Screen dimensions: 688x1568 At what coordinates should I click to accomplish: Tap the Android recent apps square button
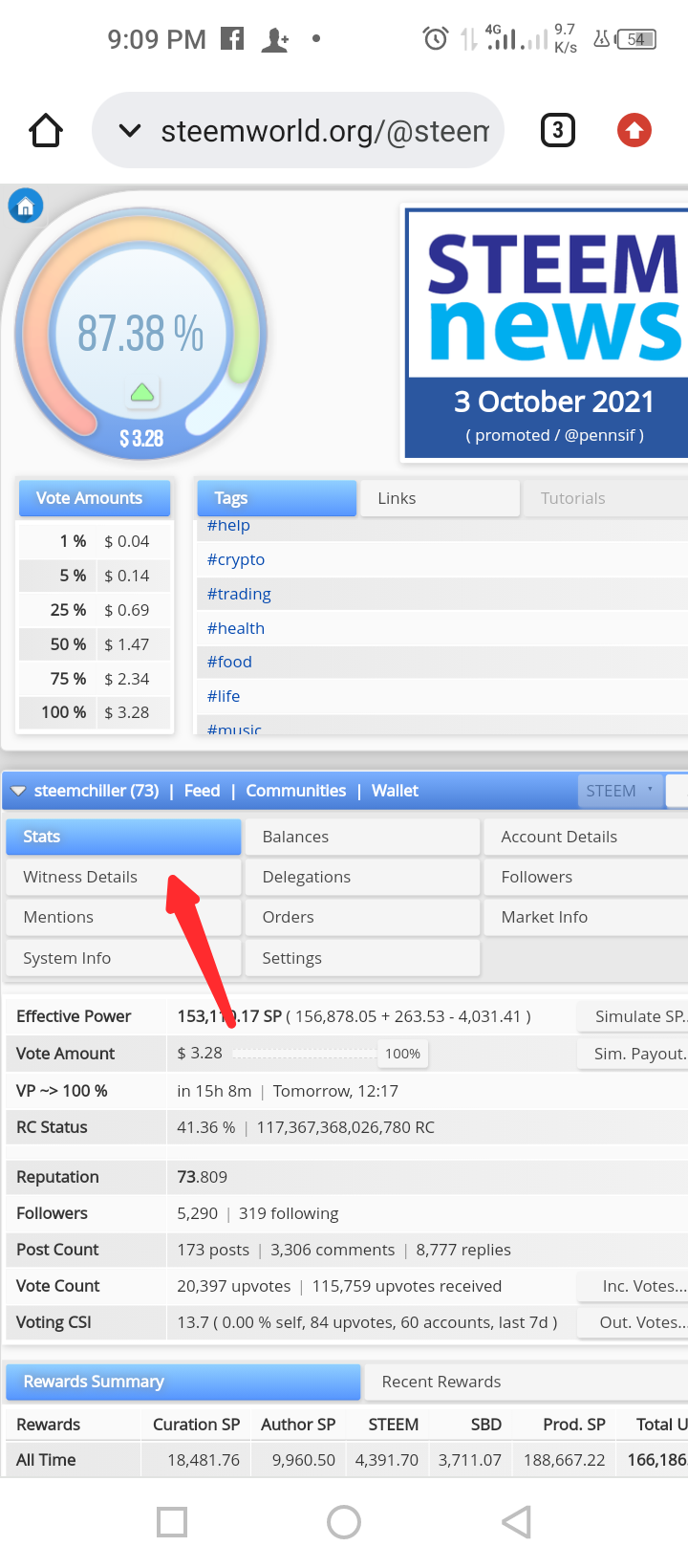tap(172, 1521)
